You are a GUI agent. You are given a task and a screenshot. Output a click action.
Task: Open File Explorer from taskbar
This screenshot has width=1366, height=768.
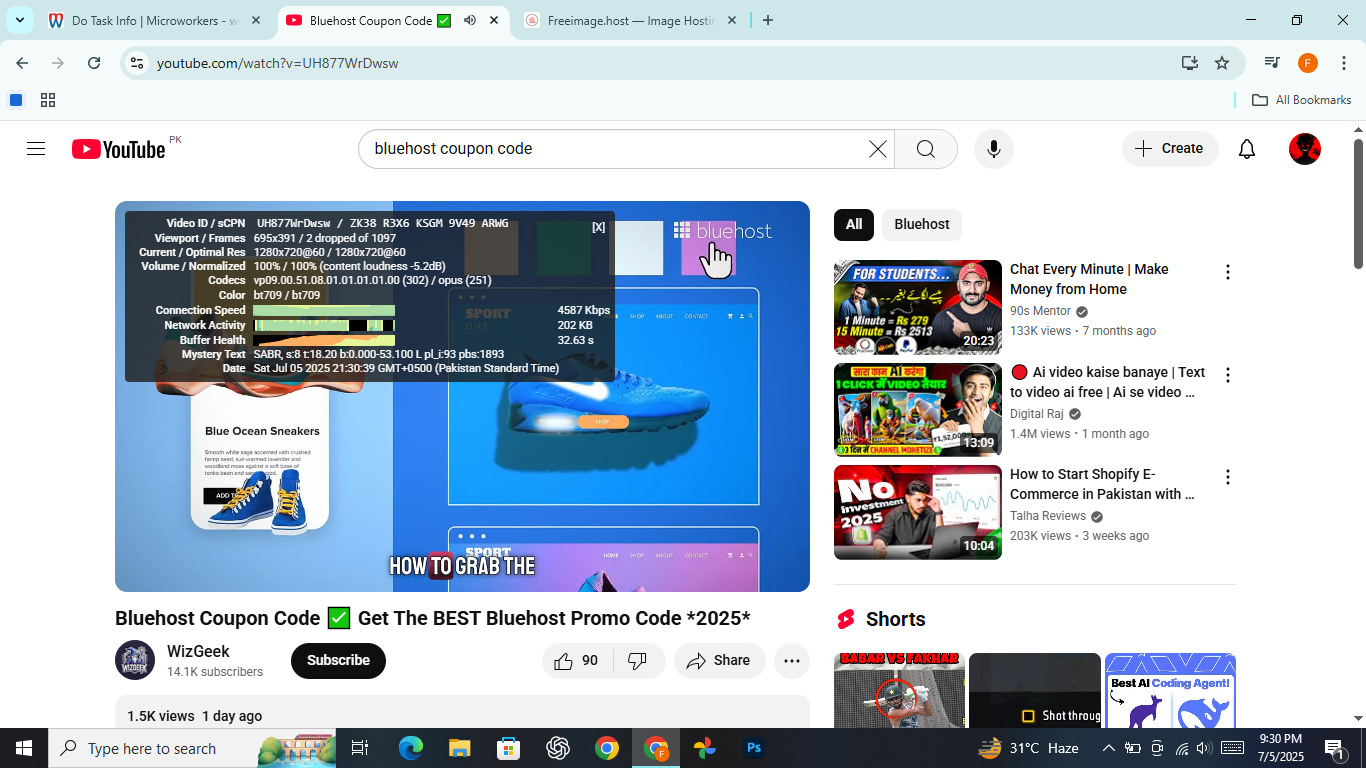click(460, 748)
